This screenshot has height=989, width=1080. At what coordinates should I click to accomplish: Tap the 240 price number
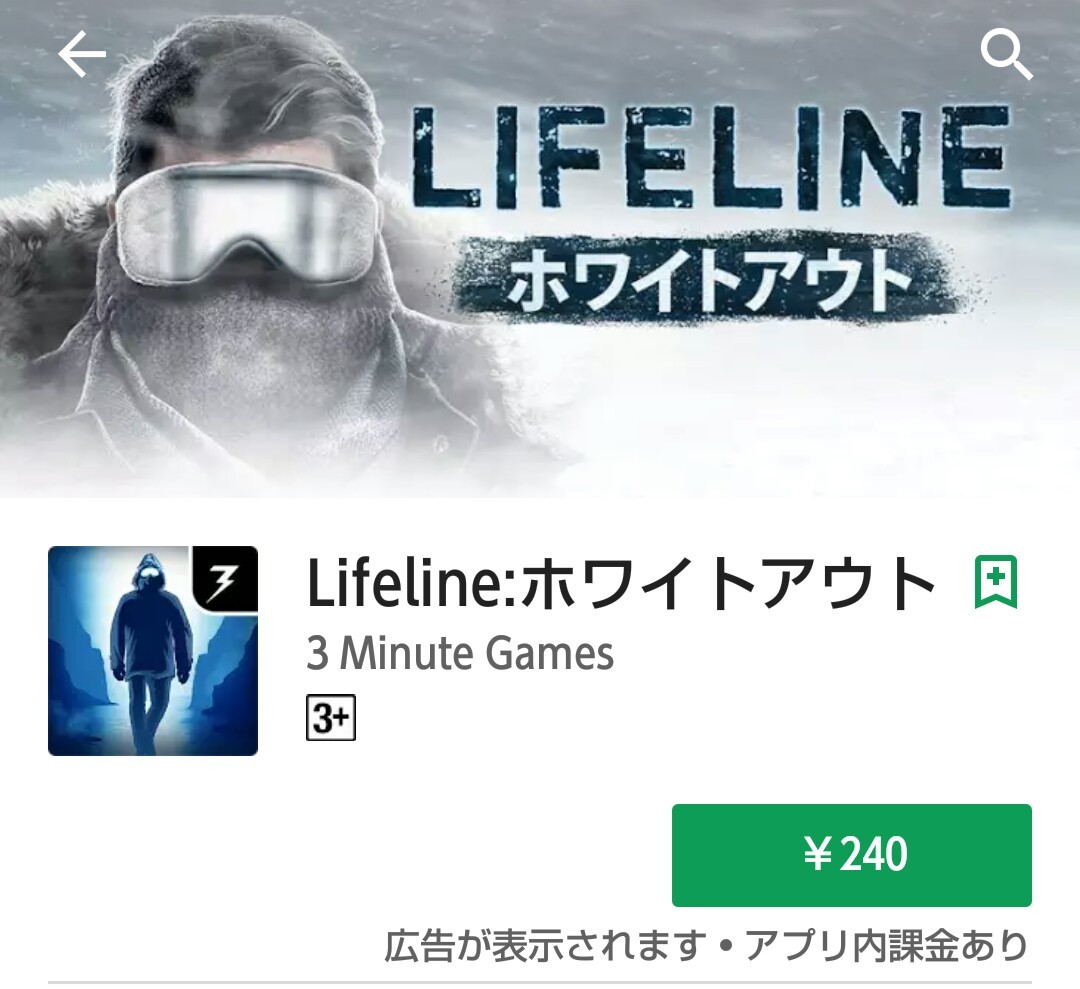coord(874,855)
